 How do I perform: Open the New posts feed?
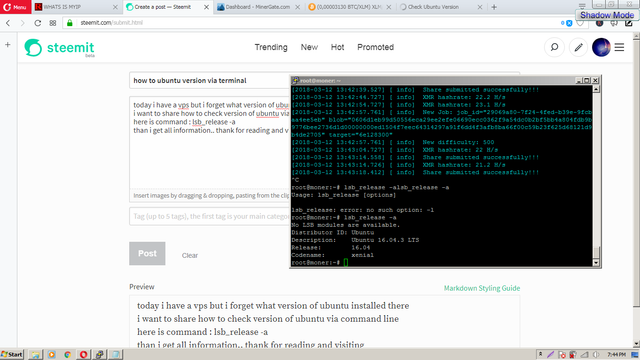coord(309,47)
